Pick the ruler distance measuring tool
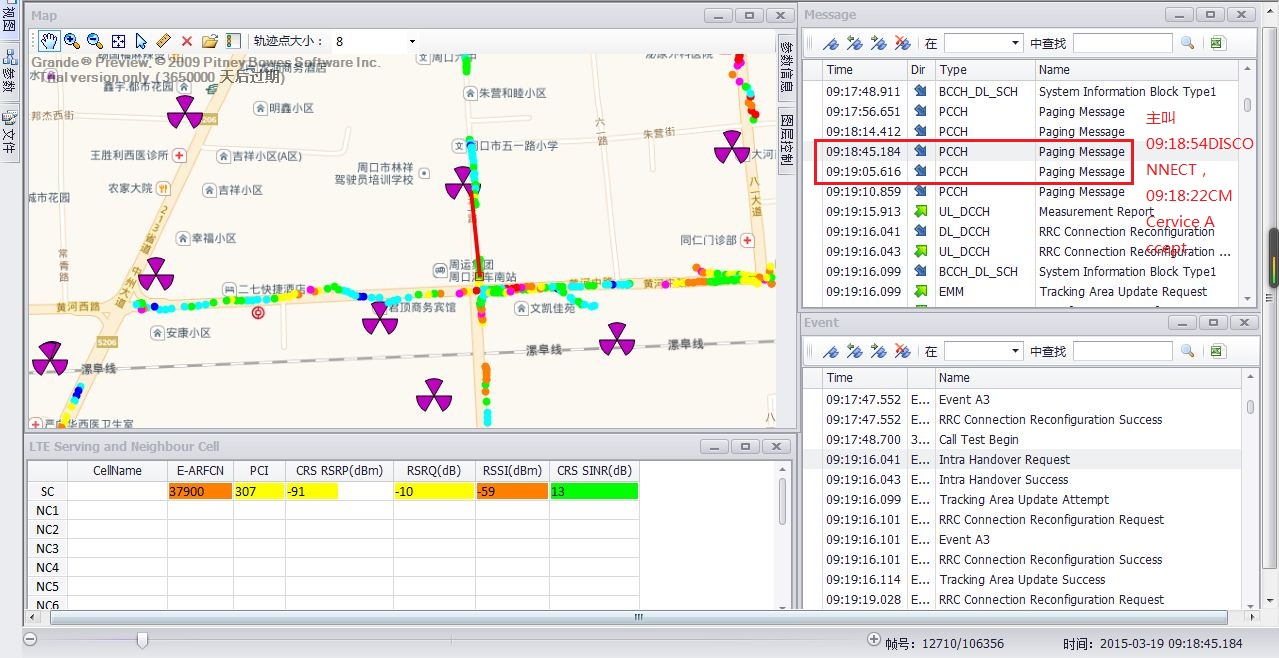The width and height of the screenshot is (1279, 658). coord(164,41)
